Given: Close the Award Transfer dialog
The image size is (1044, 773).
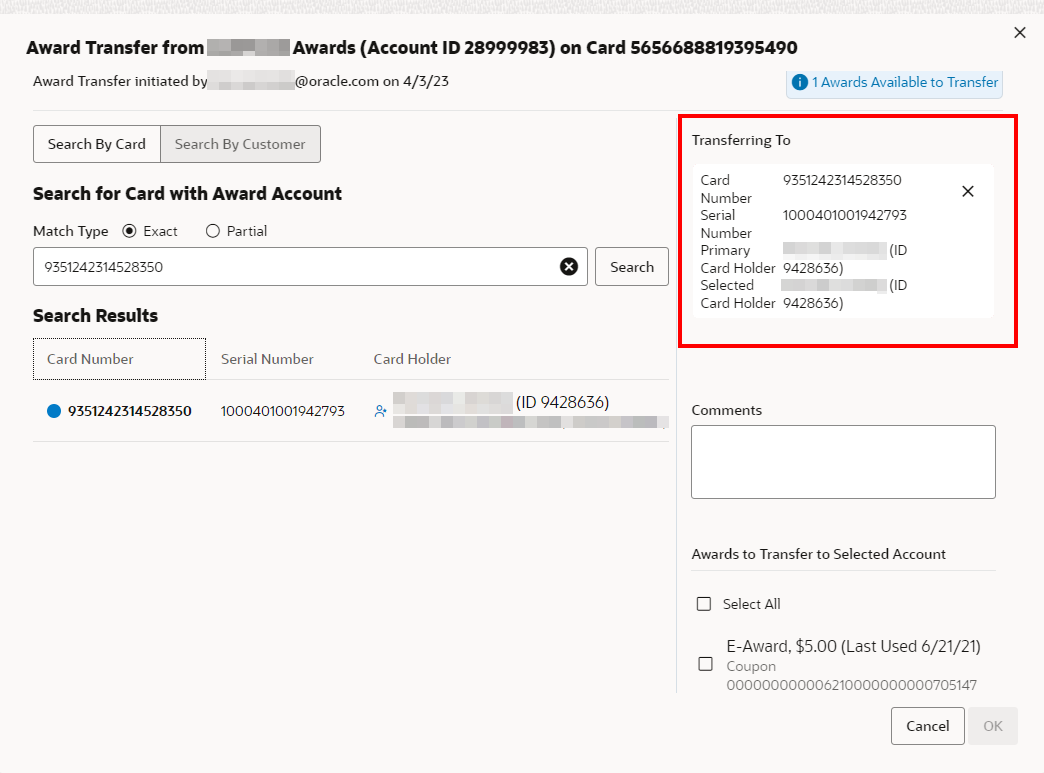Looking at the screenshot, I should [1019, 33].
